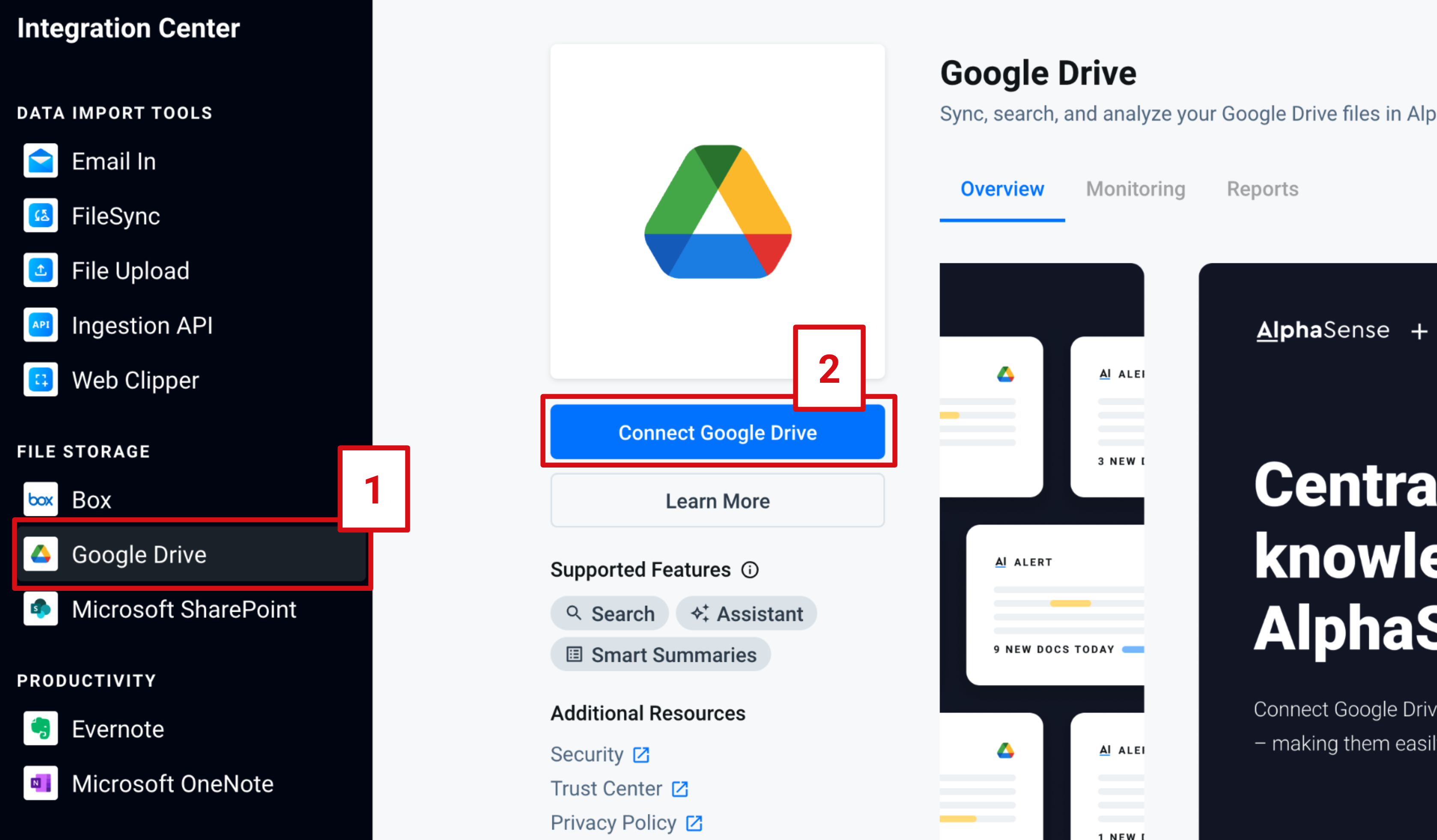The width and height of the screenshot is (1437, 840).
Task: Open the Security link
Action: (x=600, y=754)
